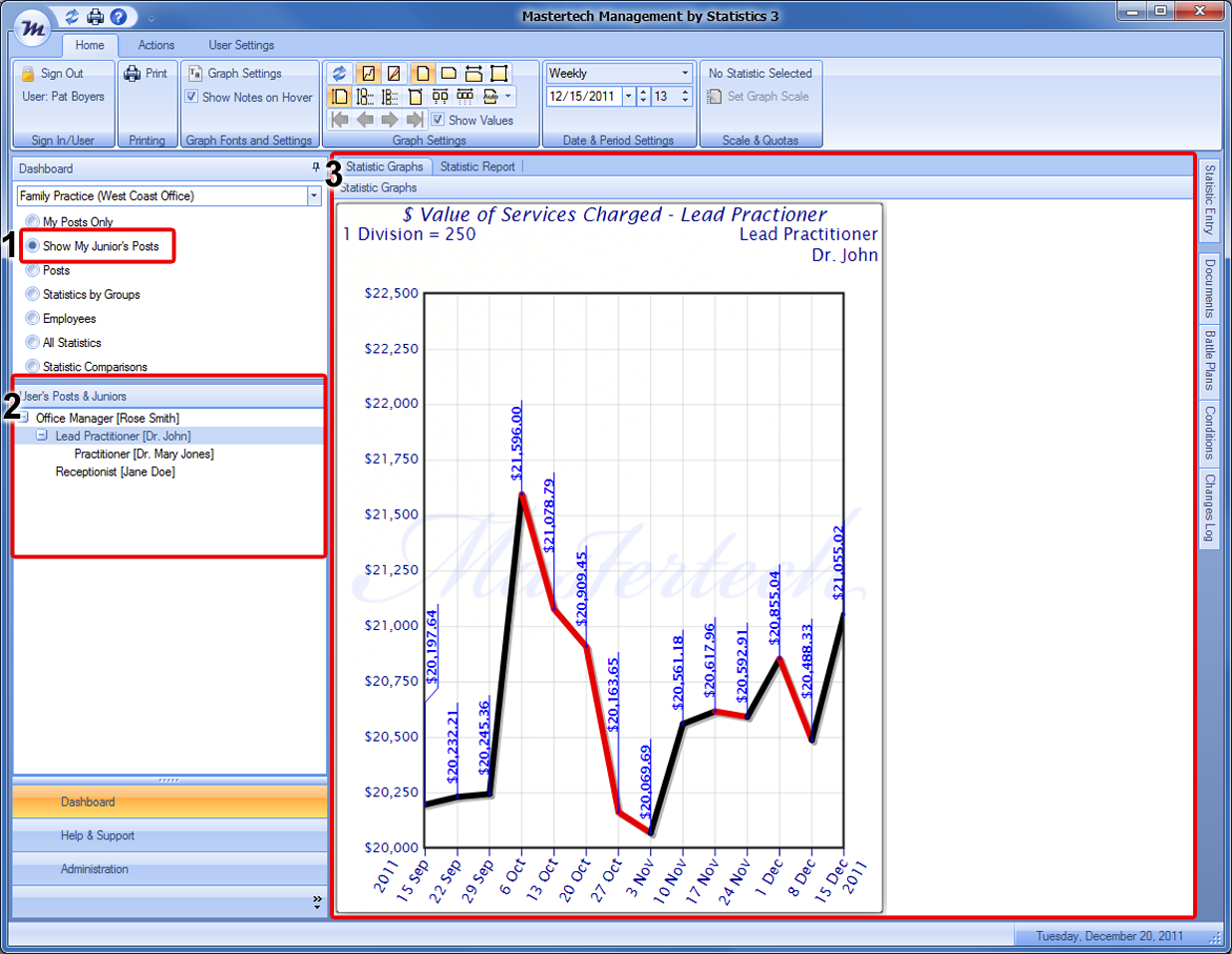
Task: Switch to the Actions ribbon tab
Action: (x=155, y=45)
